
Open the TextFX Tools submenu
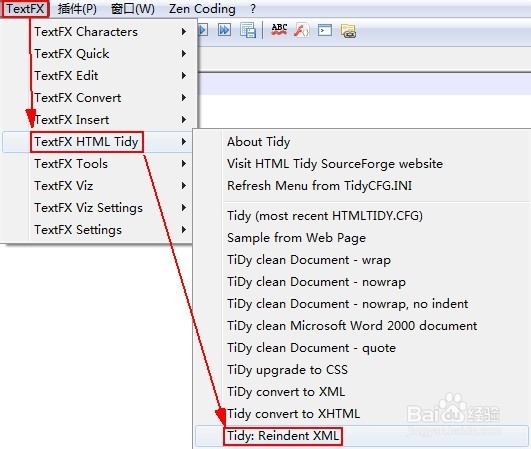(98, 164)
